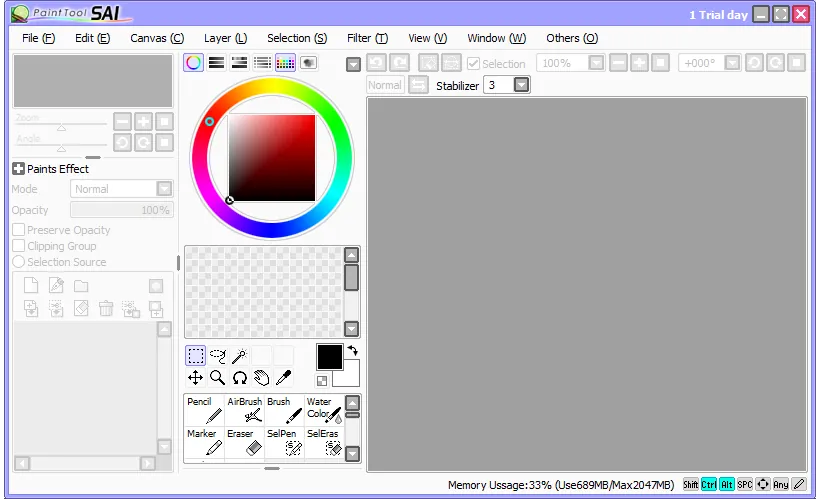This screenshot has width=820, height=500.
Task: Pick a shade in the red saturation square
Action: coord(272,157)
